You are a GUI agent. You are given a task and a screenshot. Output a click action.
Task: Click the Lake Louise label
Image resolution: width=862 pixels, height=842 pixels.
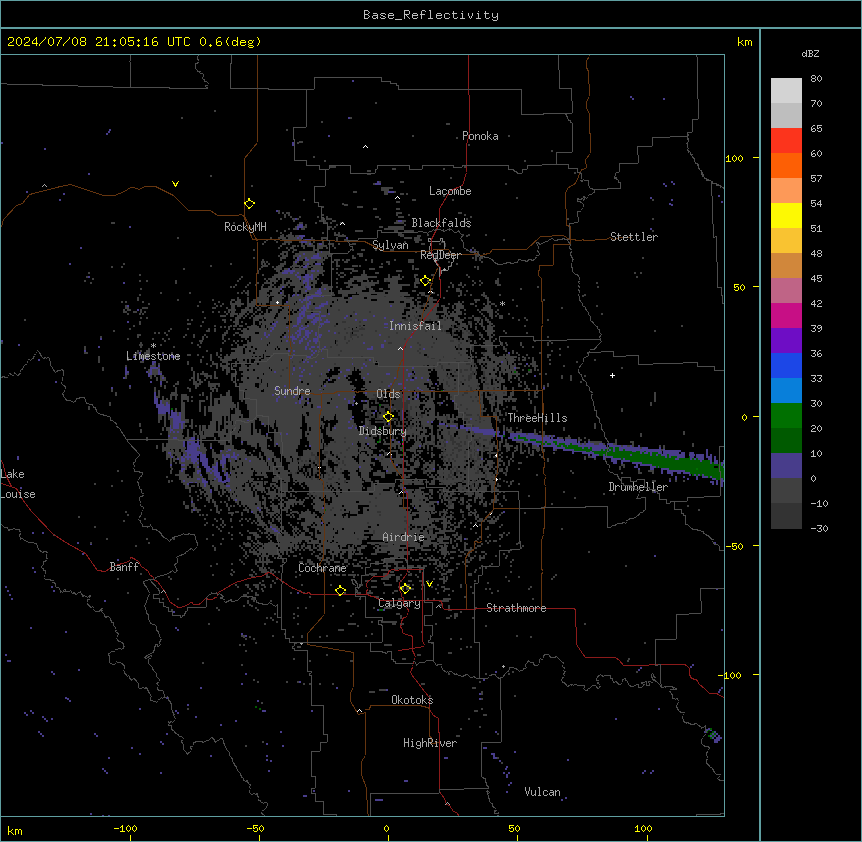(18, 484)
